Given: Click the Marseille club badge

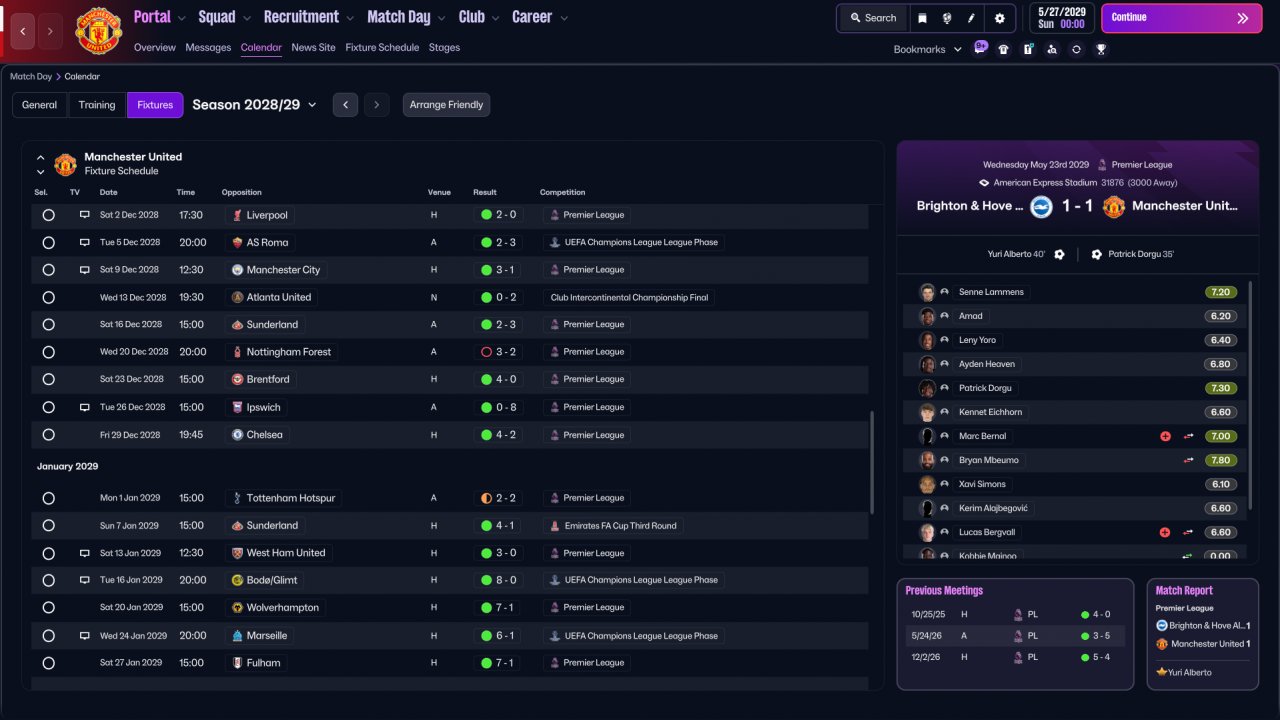Looking at the screenshot, I should point(238,635).
